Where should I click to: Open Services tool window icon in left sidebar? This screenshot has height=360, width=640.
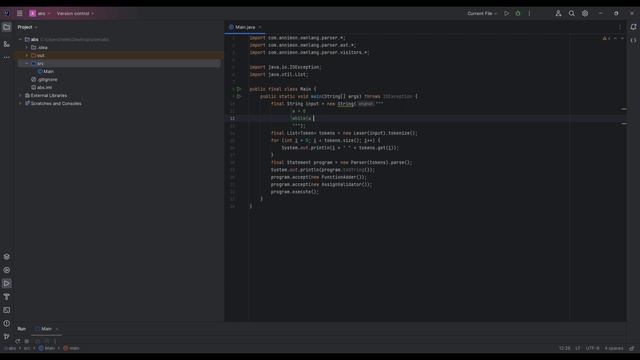pyautogui.click(x=7, y=270)
